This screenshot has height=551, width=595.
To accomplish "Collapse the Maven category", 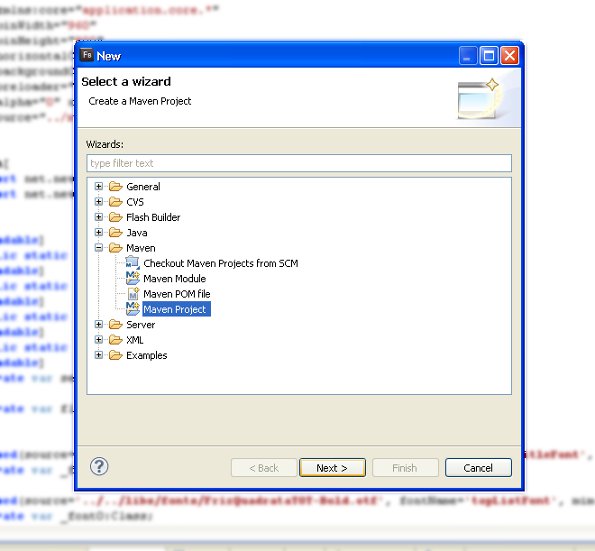I will tap(99, 248).
